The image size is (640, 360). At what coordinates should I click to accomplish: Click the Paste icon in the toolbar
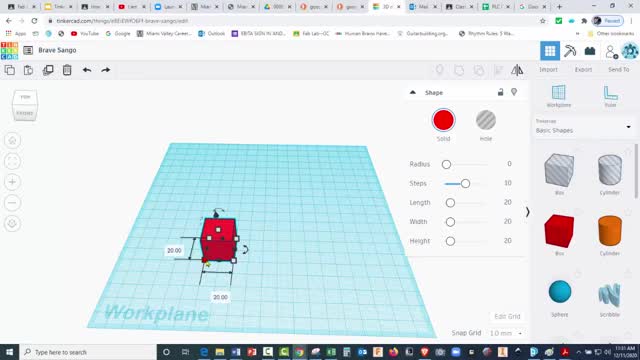28,70
